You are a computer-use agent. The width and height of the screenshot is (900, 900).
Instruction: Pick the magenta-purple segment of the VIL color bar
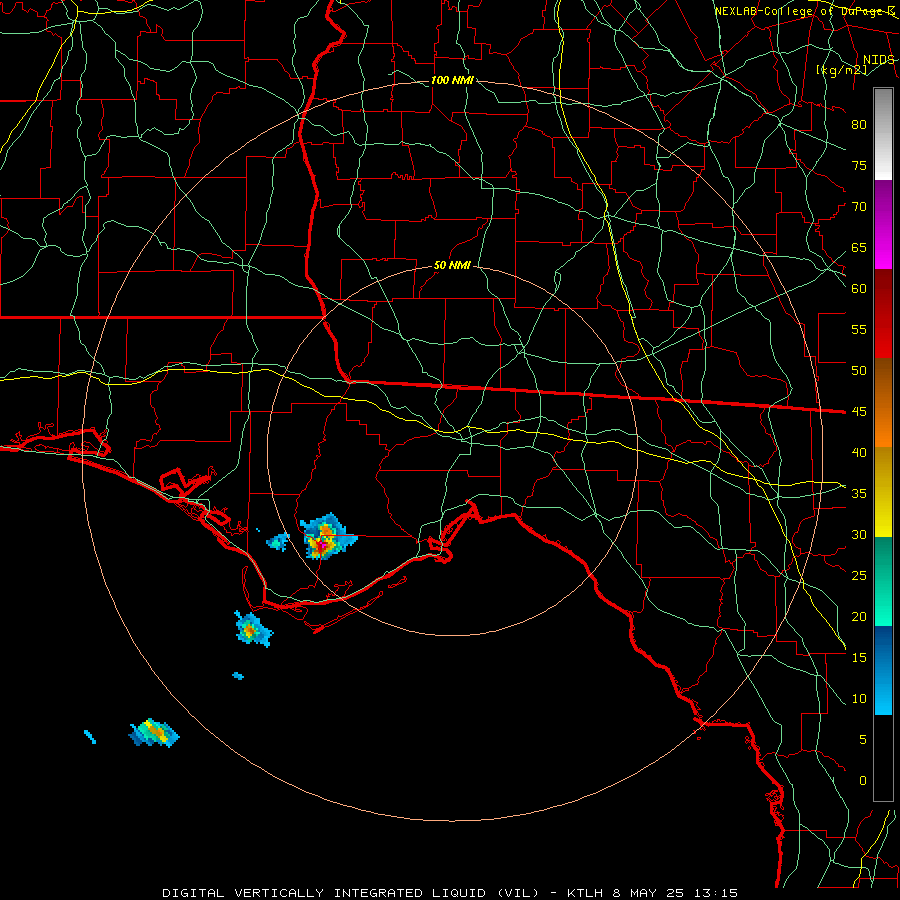(883, 224)
